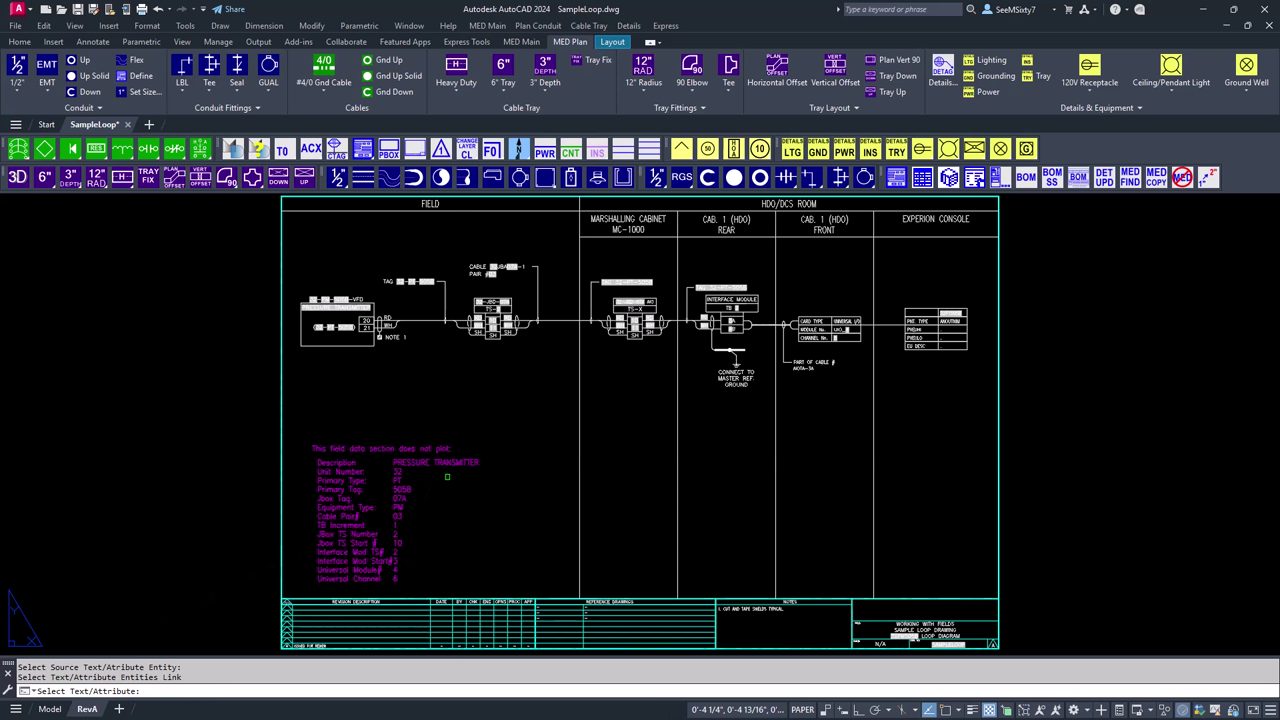Select the RGS toolbar icon
The width and height of the screenshot is (1280, 720).
point(682,177)
